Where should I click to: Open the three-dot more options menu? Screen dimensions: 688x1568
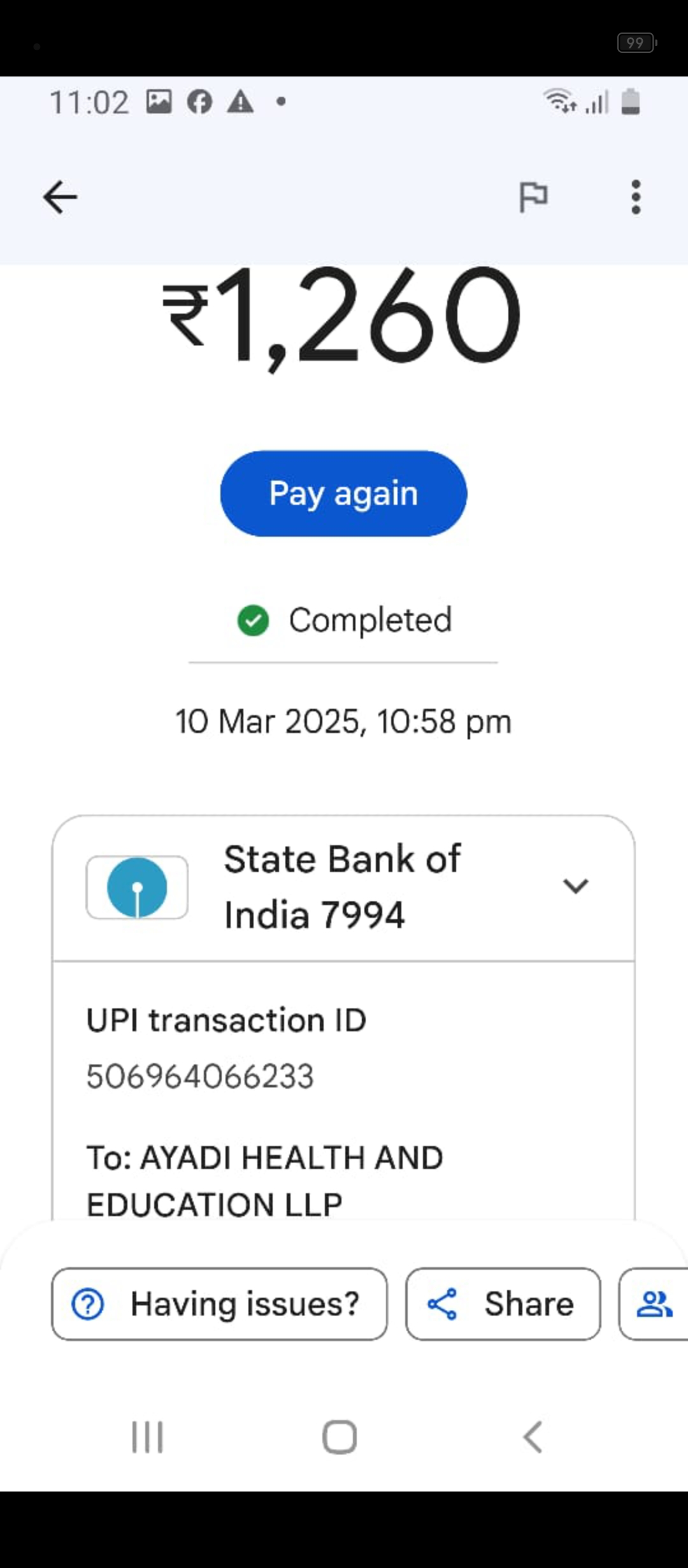(635, 196)
